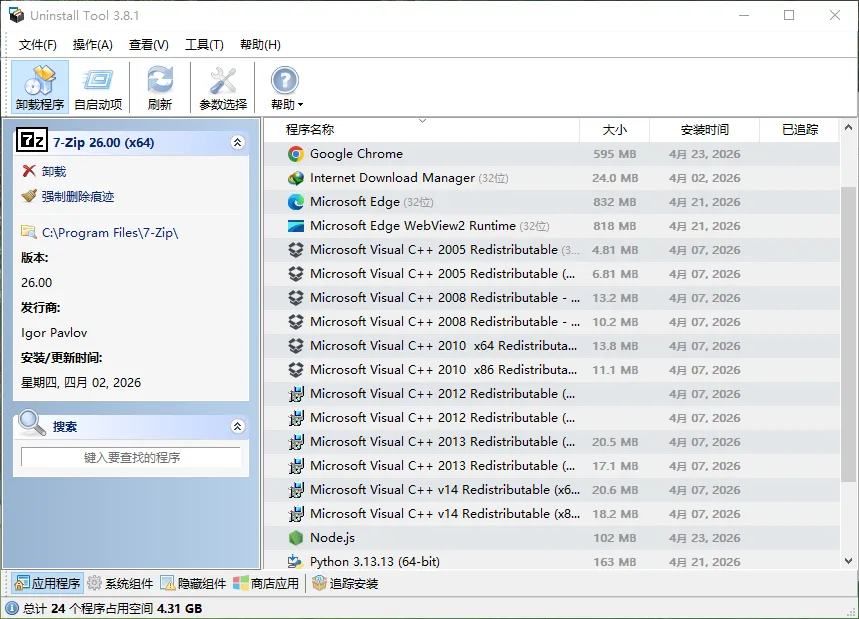Image resolution: width=859 pixels, height=619 pixels.
Task: Click the icon of Visual C++ 2005 6.81 MB
Action: [x=296, y=274]
